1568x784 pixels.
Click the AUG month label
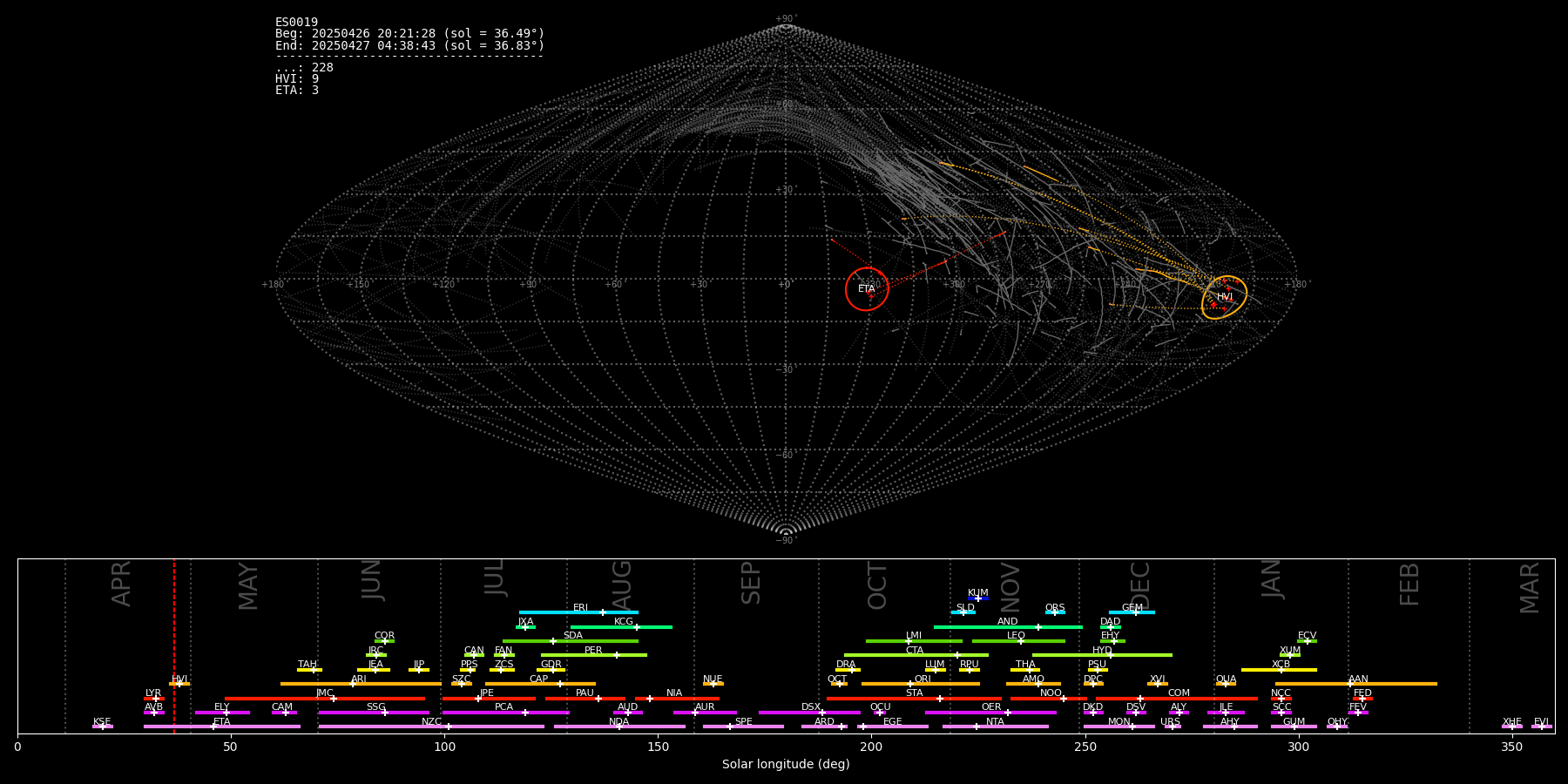[x=622, y=585]
